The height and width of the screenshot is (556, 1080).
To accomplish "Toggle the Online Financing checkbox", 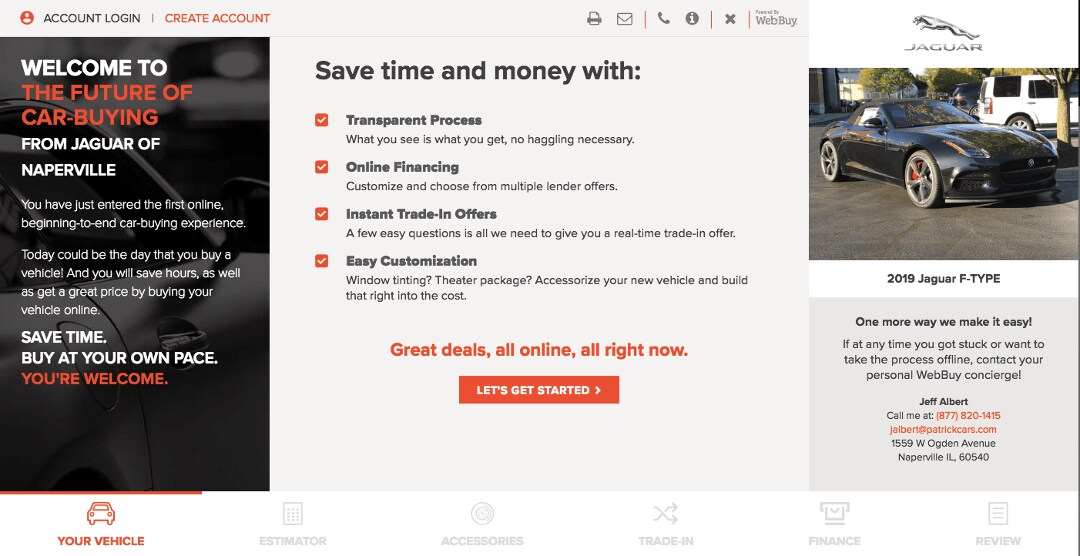I will [x=322, y=167].
